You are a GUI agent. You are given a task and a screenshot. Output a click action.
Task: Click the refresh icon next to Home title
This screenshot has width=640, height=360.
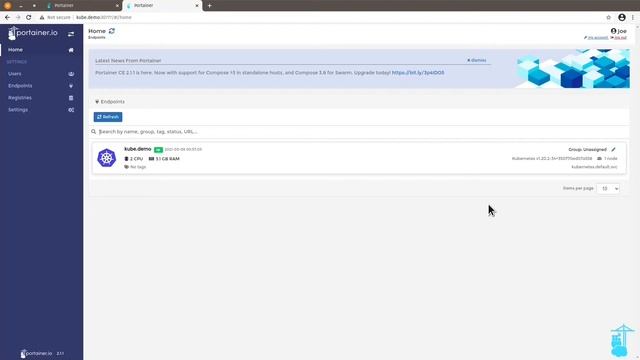[x=112, y=31]
